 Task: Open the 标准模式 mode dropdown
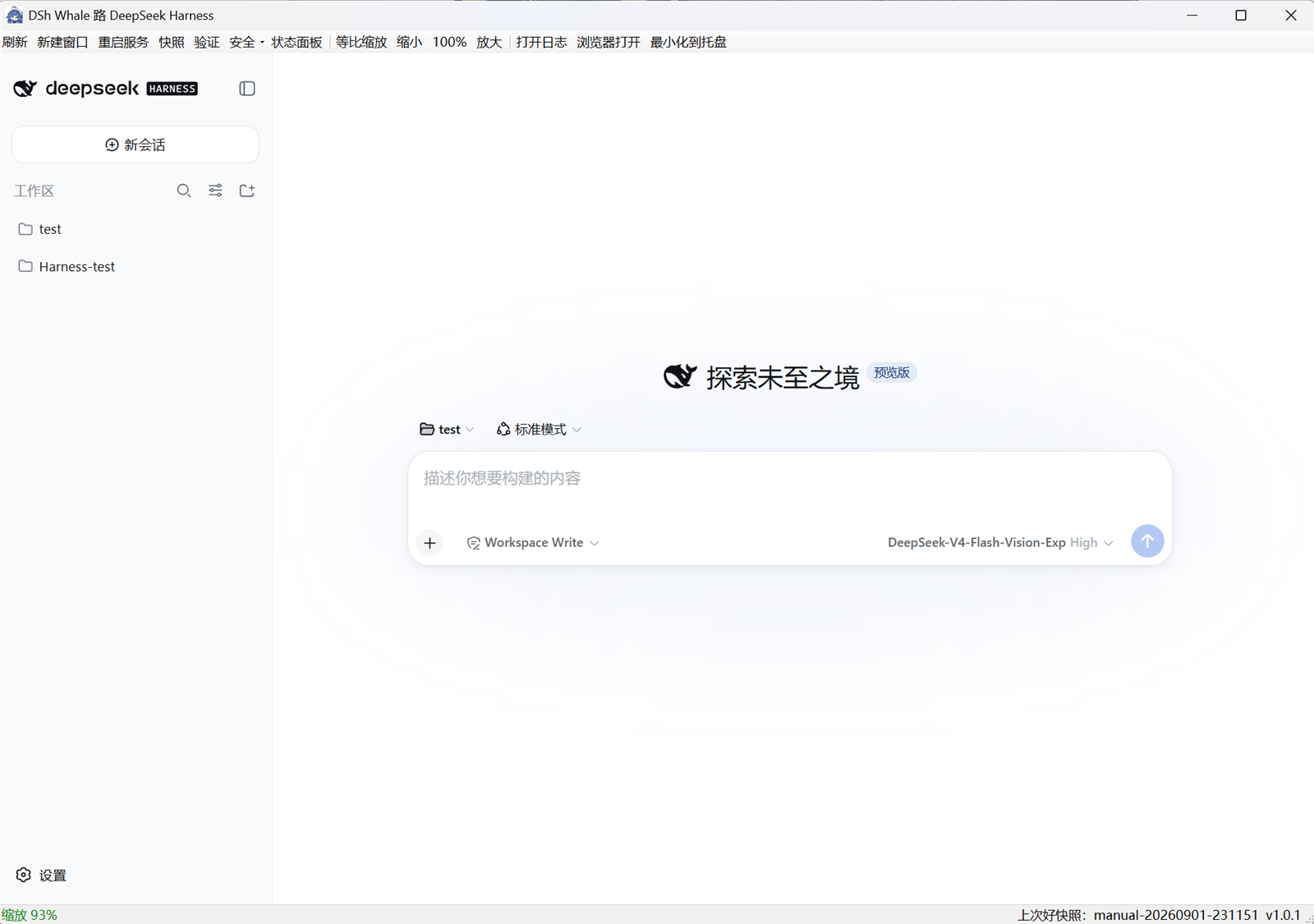[540, 430]
